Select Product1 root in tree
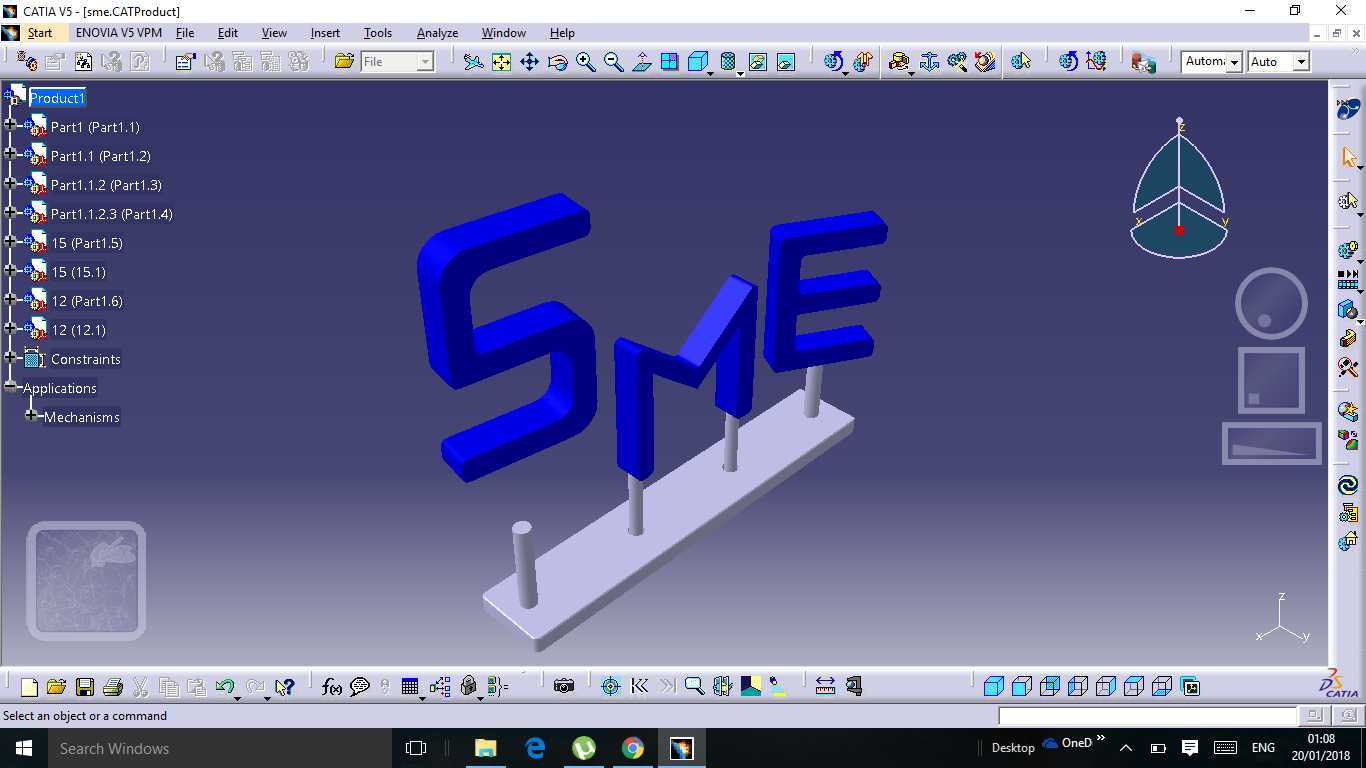This screenshot has width=1366, height=768. click(x=57, y=98)
